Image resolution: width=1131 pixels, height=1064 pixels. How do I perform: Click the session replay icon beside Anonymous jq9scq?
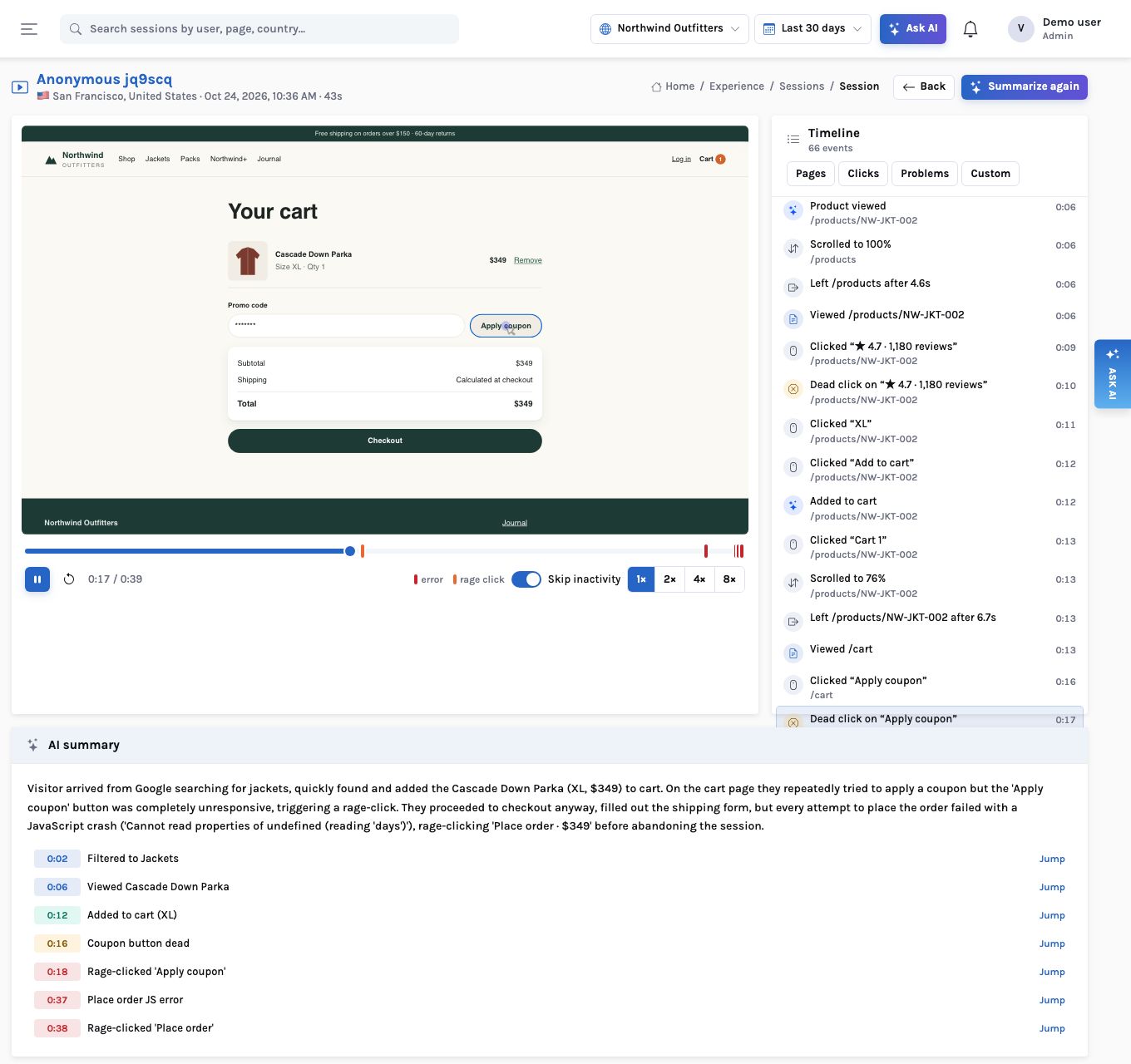click(20, 87)
